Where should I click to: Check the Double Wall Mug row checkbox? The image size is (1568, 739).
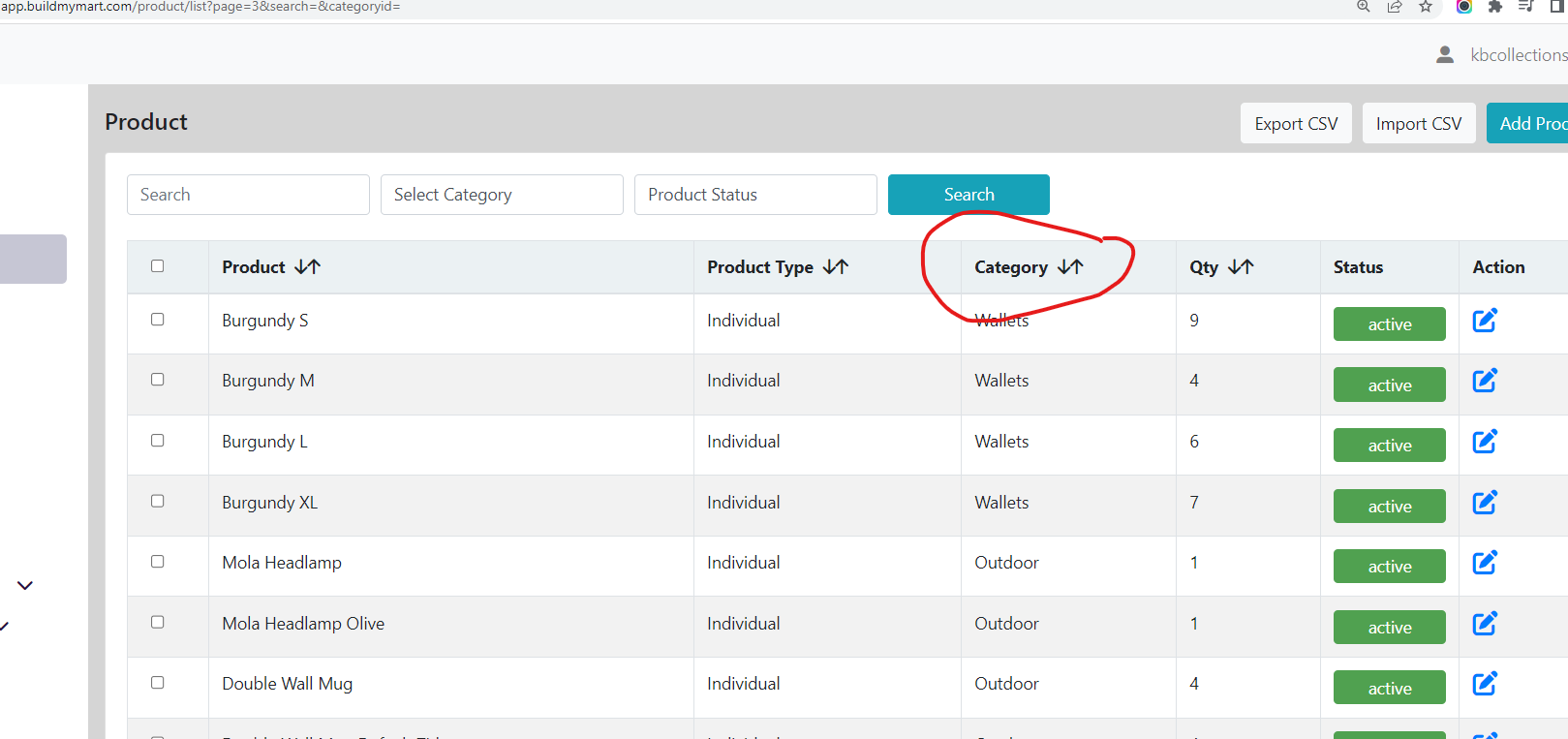[158, 683]
